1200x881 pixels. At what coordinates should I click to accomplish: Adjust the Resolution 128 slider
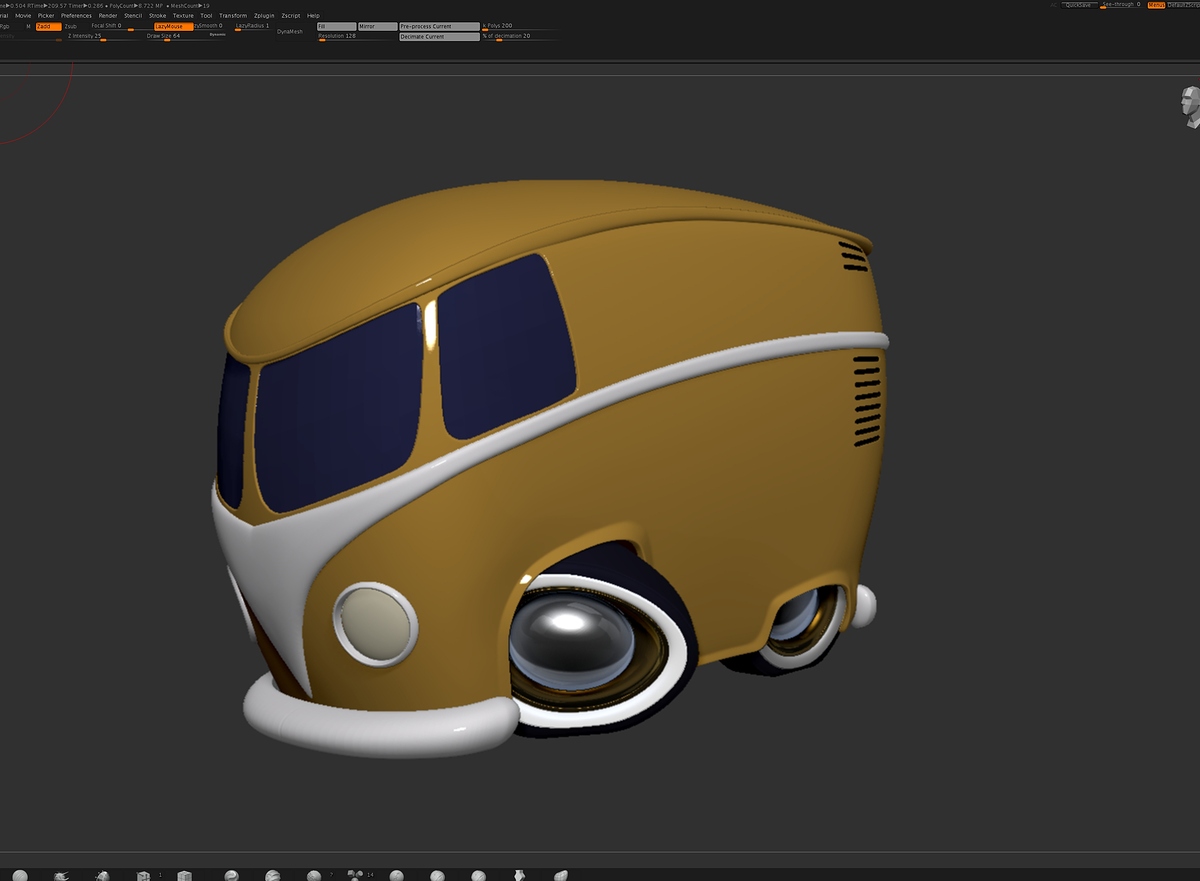pos(355,37)
